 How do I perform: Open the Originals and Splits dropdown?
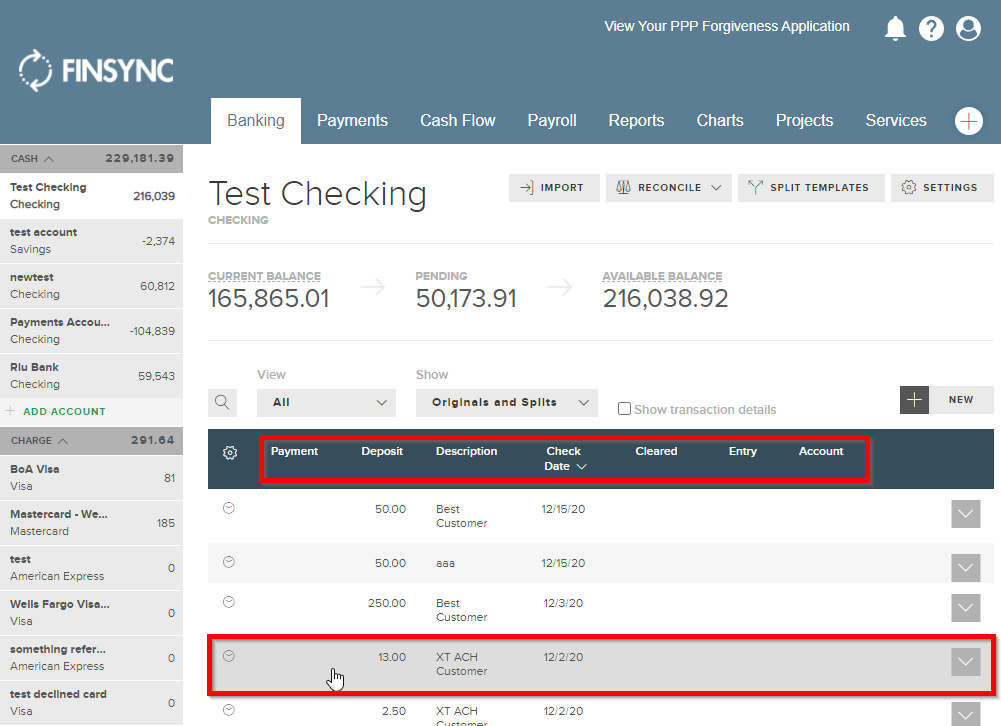coord(506,402)
